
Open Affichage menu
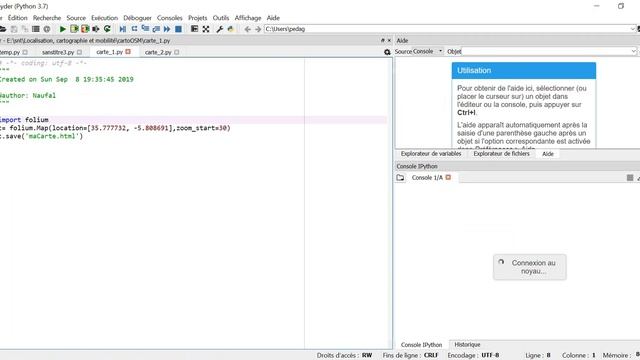coord(248,18)
